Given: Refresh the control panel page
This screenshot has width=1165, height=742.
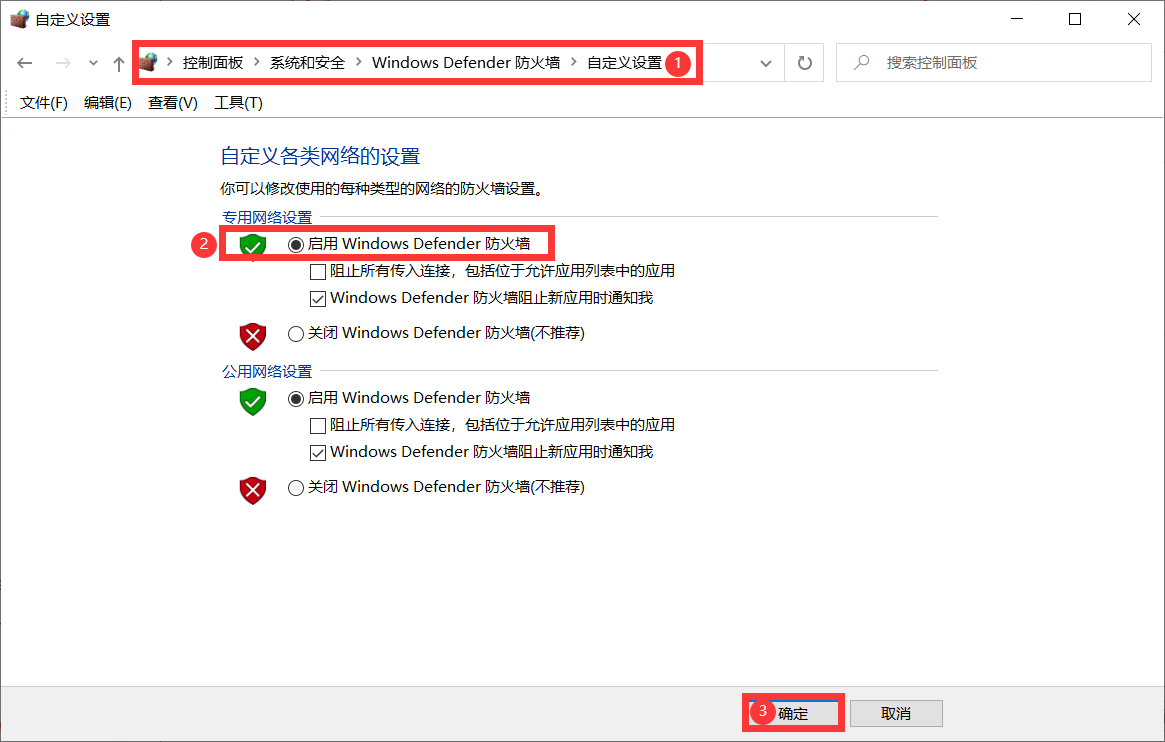Looking at the screenshot, I should 805,63.
